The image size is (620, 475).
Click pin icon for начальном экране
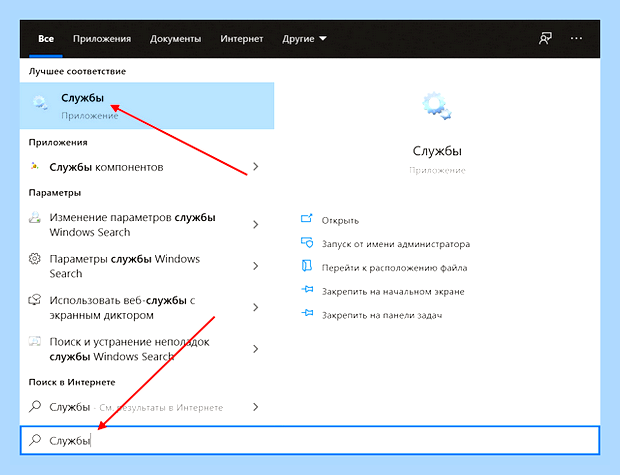[x=307, y=290]
